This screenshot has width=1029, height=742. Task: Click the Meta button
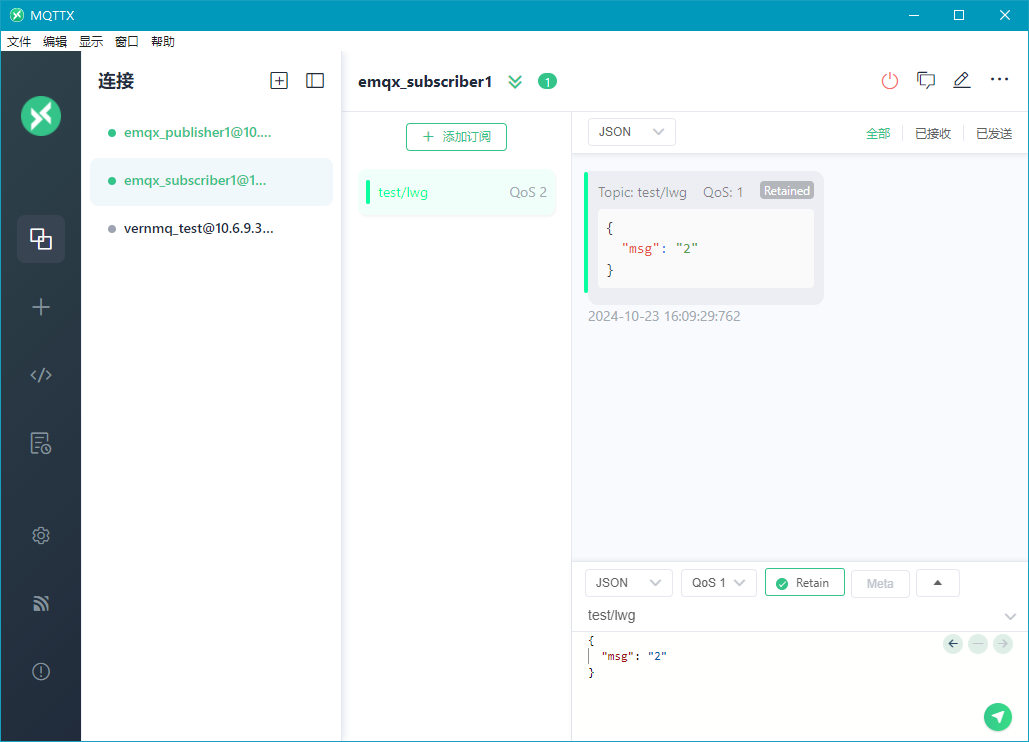pos(880,583)
